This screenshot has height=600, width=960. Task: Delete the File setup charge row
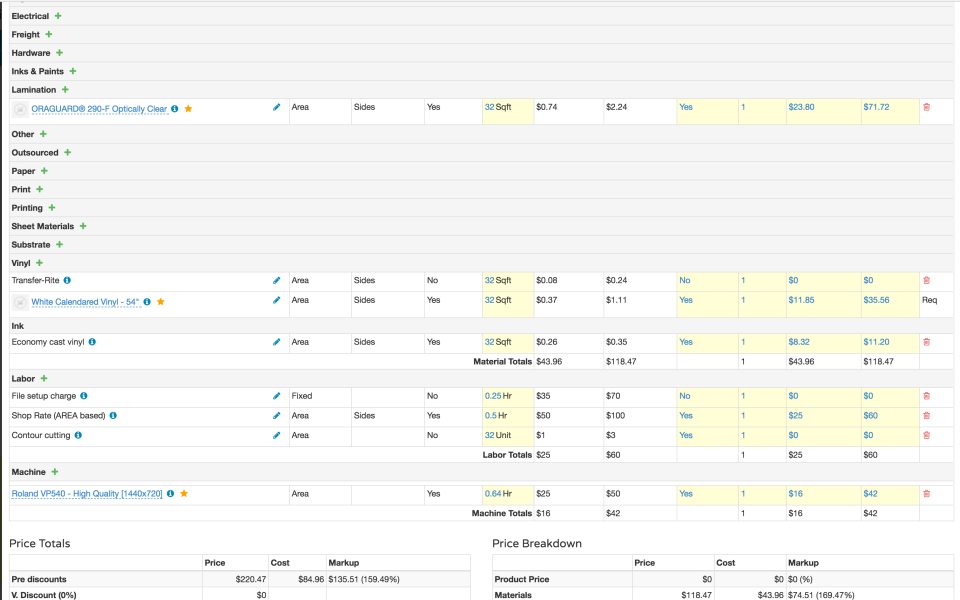pyautogui.click(x=929, y=395)
